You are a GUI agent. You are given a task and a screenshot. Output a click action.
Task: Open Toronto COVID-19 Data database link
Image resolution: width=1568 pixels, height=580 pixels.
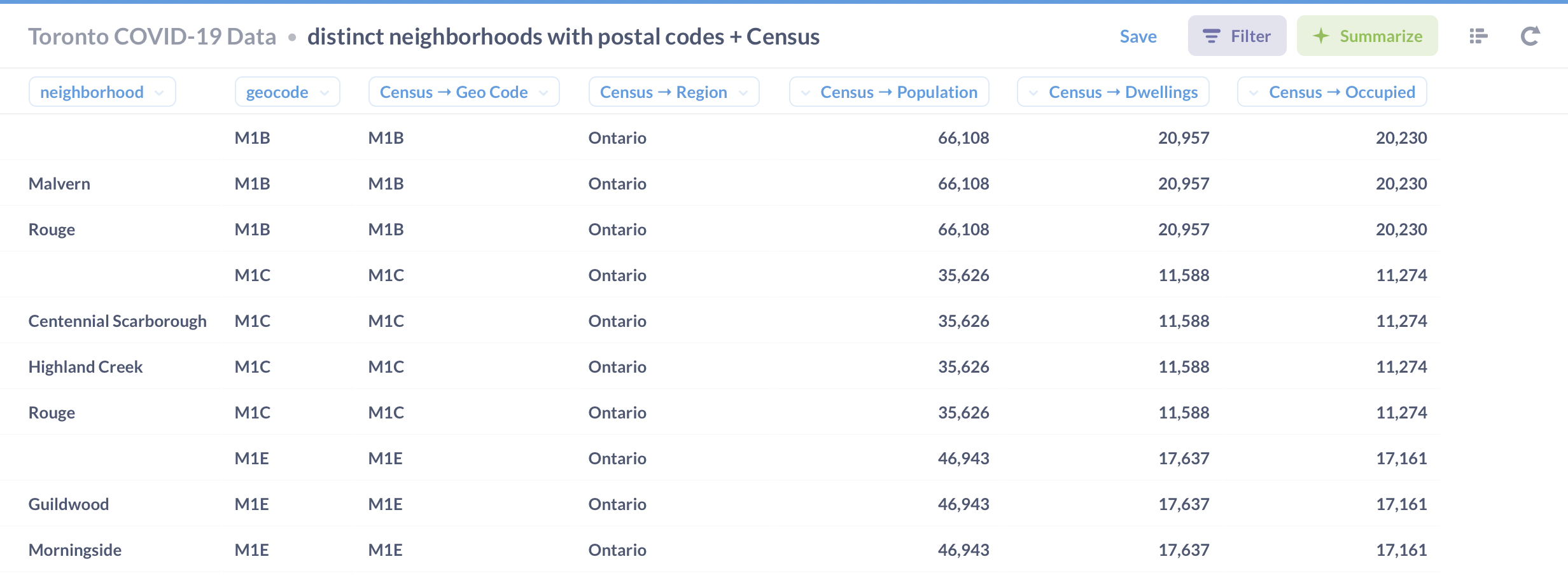tap(152, 37)
